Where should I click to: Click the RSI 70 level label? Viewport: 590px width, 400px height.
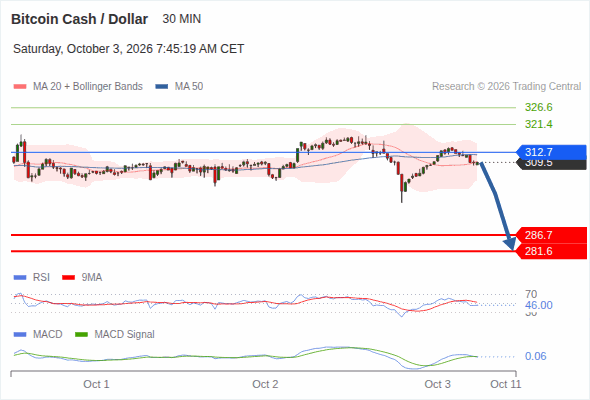click(x=531, y=294)
